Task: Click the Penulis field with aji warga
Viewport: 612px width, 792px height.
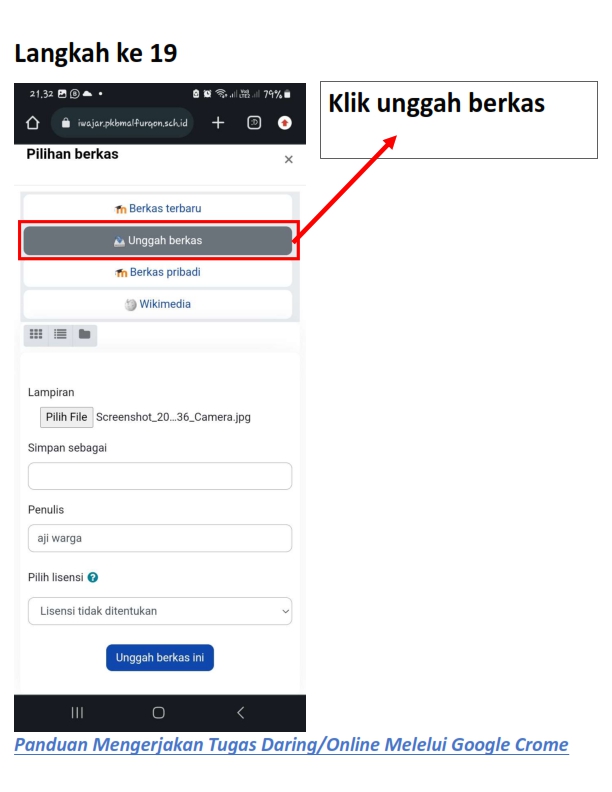Action: pyautogui.click(x=160, y=538)
